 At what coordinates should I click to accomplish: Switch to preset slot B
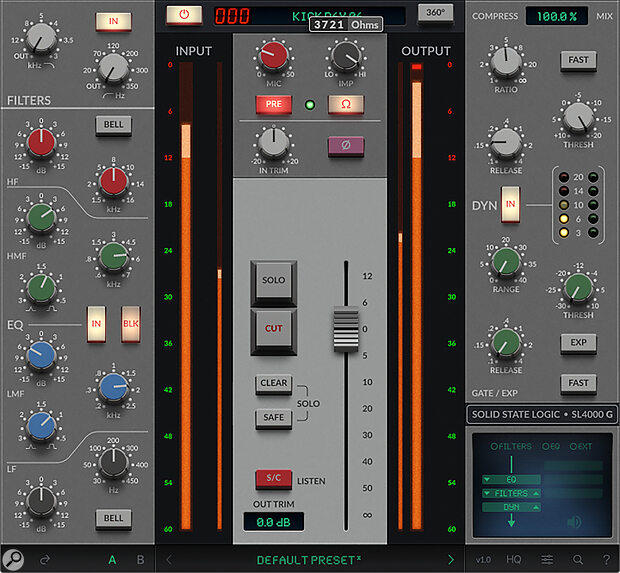coord(140,560)
